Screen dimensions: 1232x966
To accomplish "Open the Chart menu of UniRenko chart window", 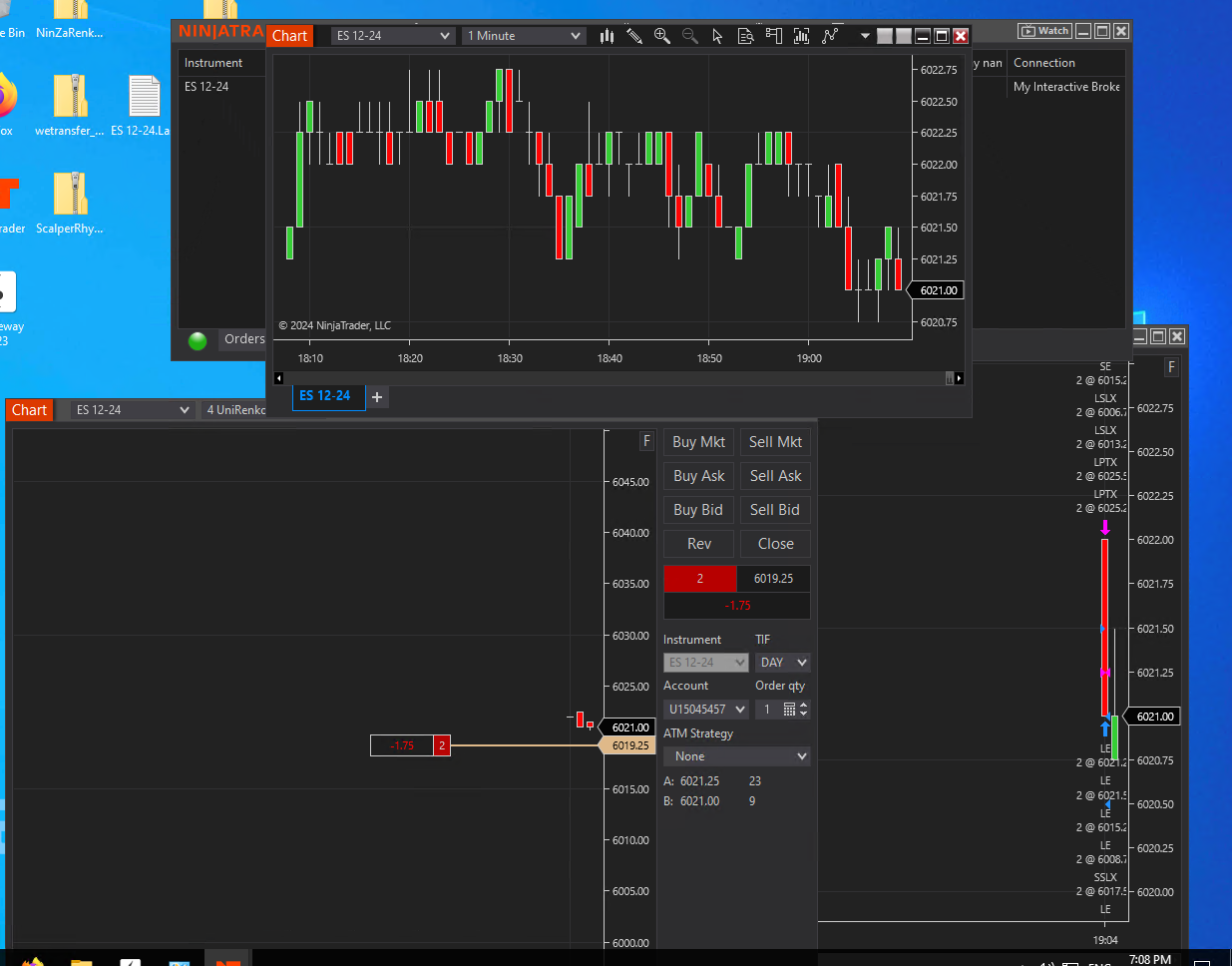I will pyautogui.click(x=29, y=410).
